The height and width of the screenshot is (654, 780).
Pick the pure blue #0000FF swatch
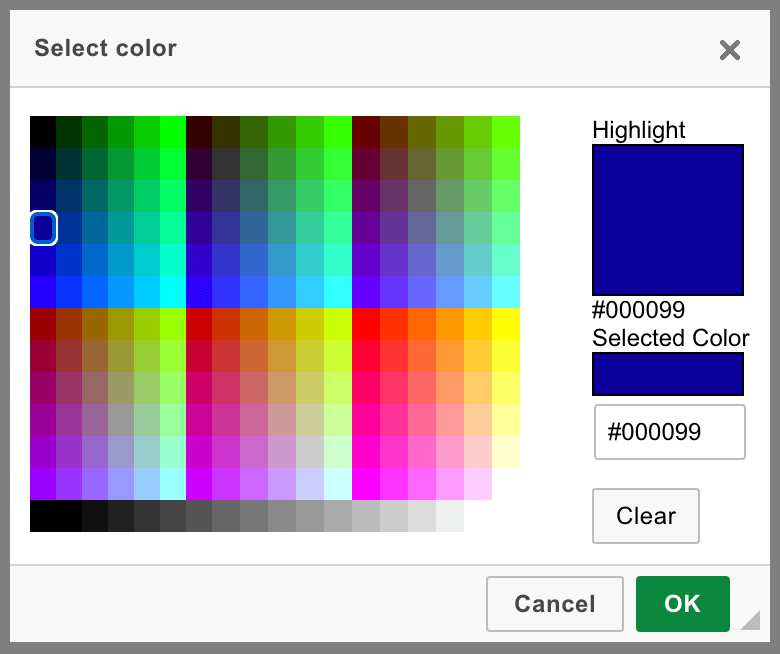point(43,292)
